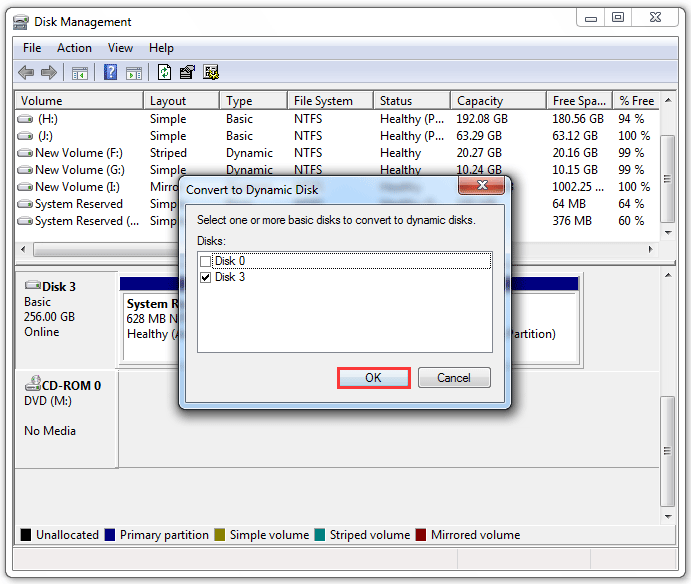Click the horizontal scroll left arrow
This screenshot has height=584, width=691.
click(23, 249)
